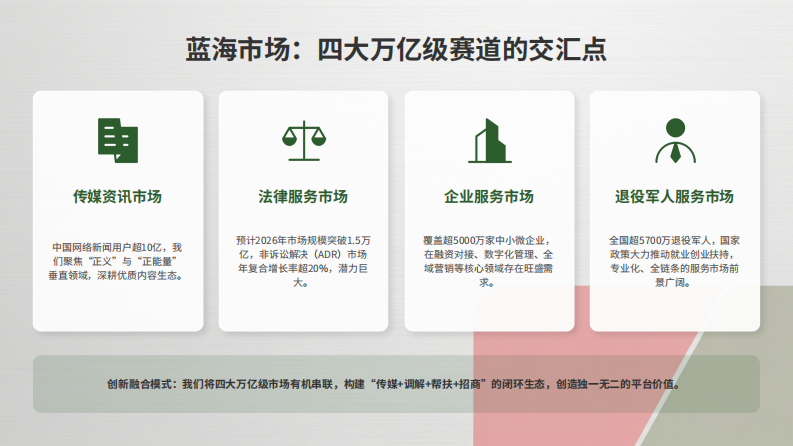The image size is (793, 446).
Task: Click the bottom banner text 创新融合模式
Action: coord(393,384)
